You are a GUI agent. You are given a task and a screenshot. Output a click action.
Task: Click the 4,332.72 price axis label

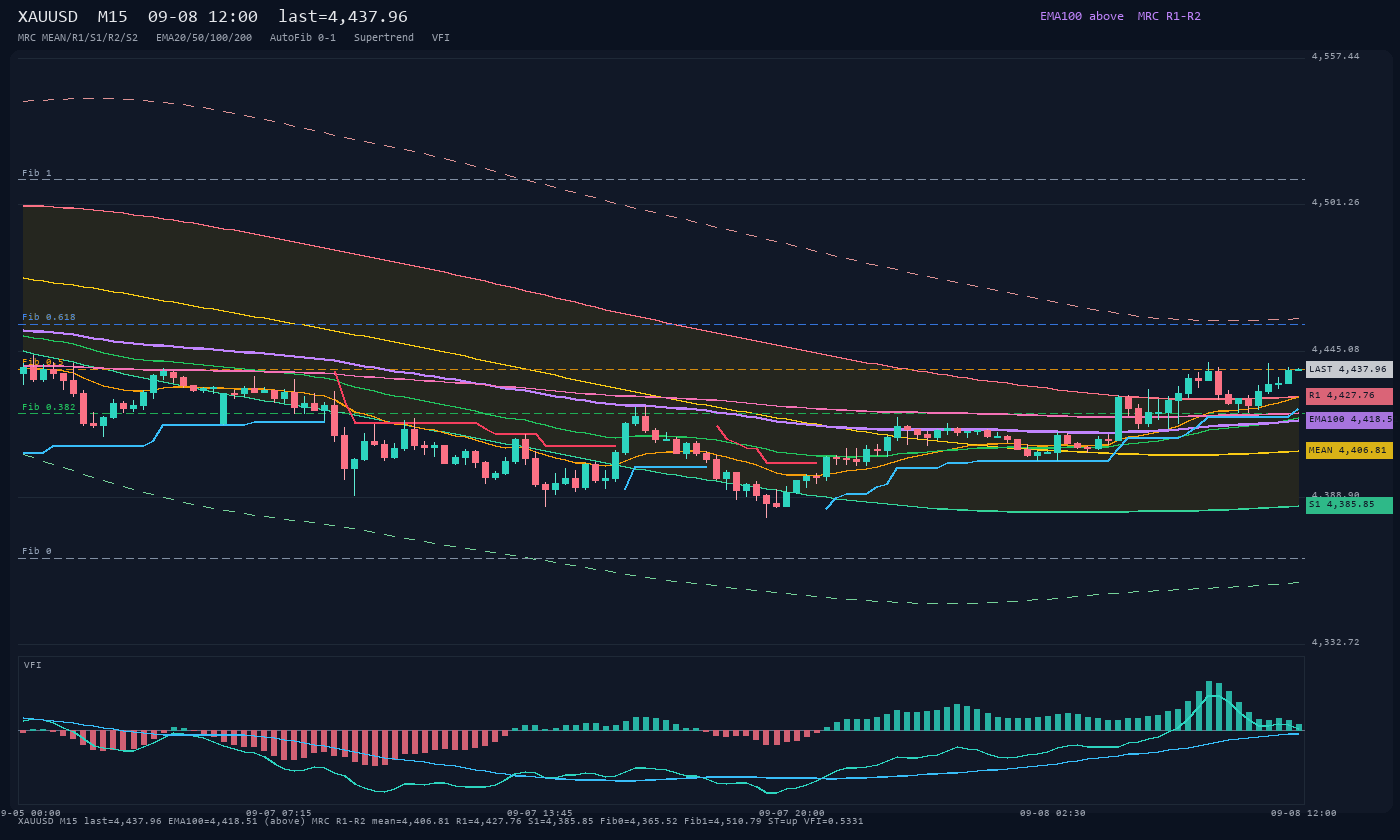pyautogui.click(x=1336, y=642)
